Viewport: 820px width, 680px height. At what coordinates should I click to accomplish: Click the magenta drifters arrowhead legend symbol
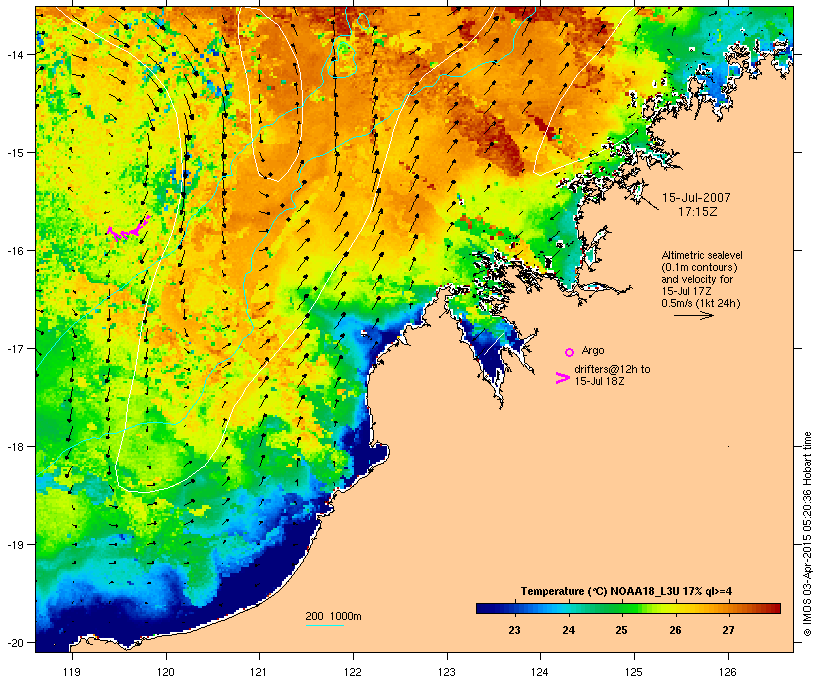click(563, 378)
